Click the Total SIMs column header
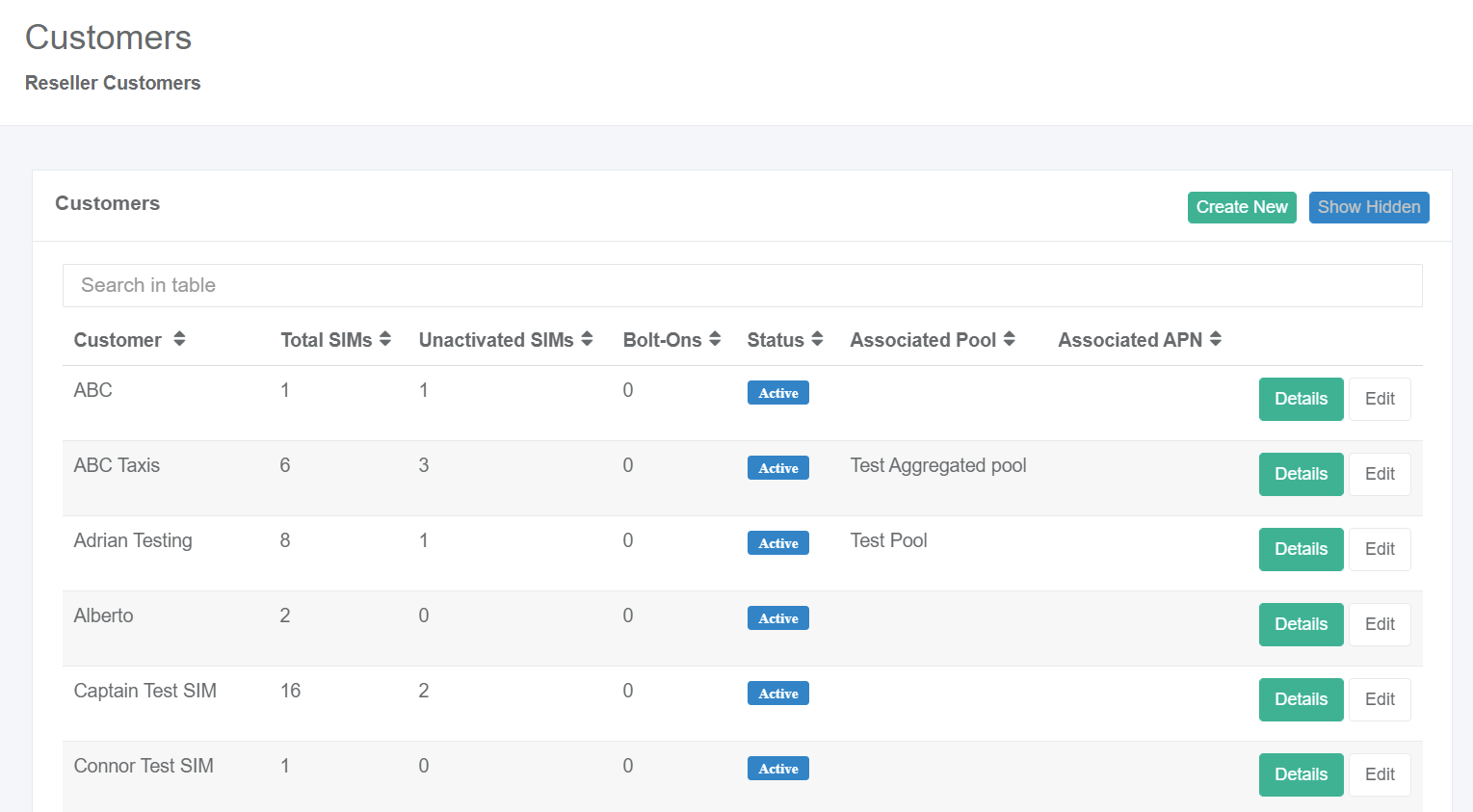Viewport: 1473px width, 812px height. pyautogui.click(x=327, y=340)
